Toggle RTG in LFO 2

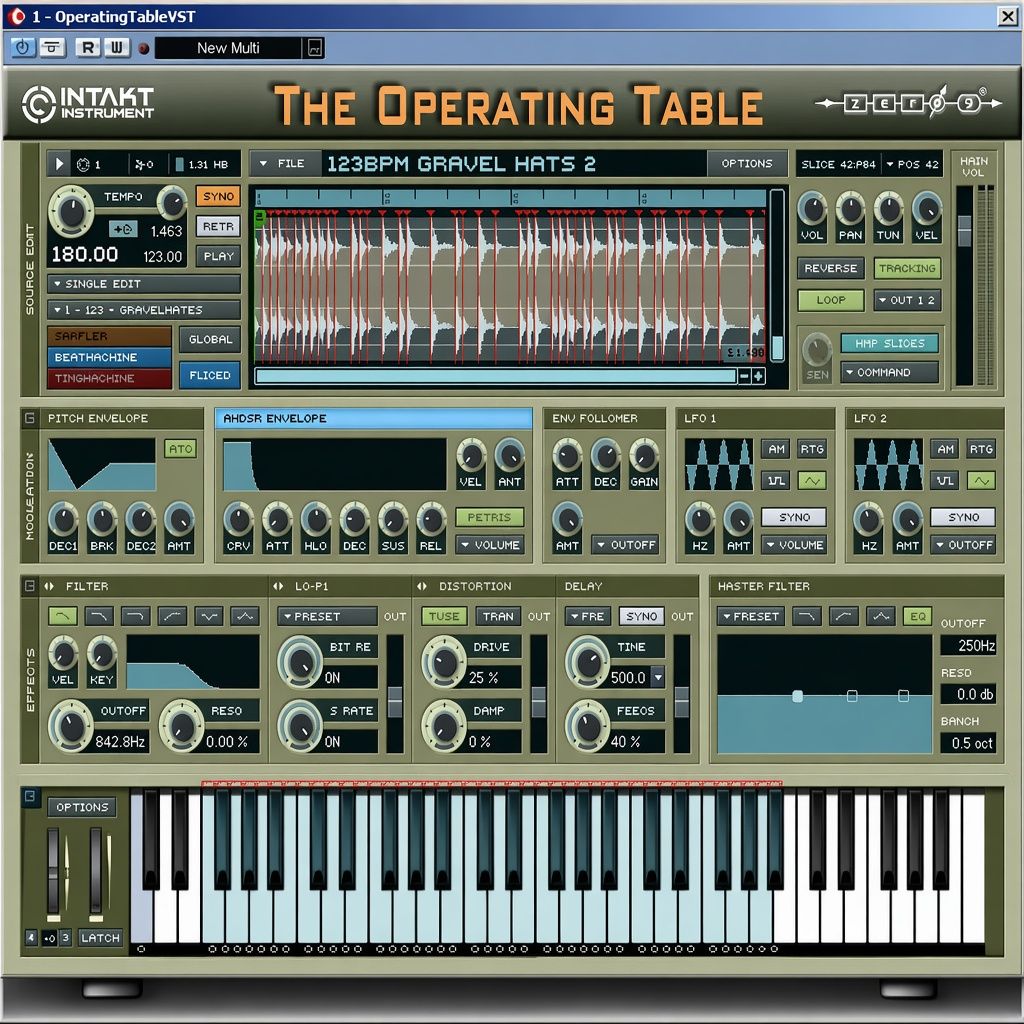click(x=981, y=449)
